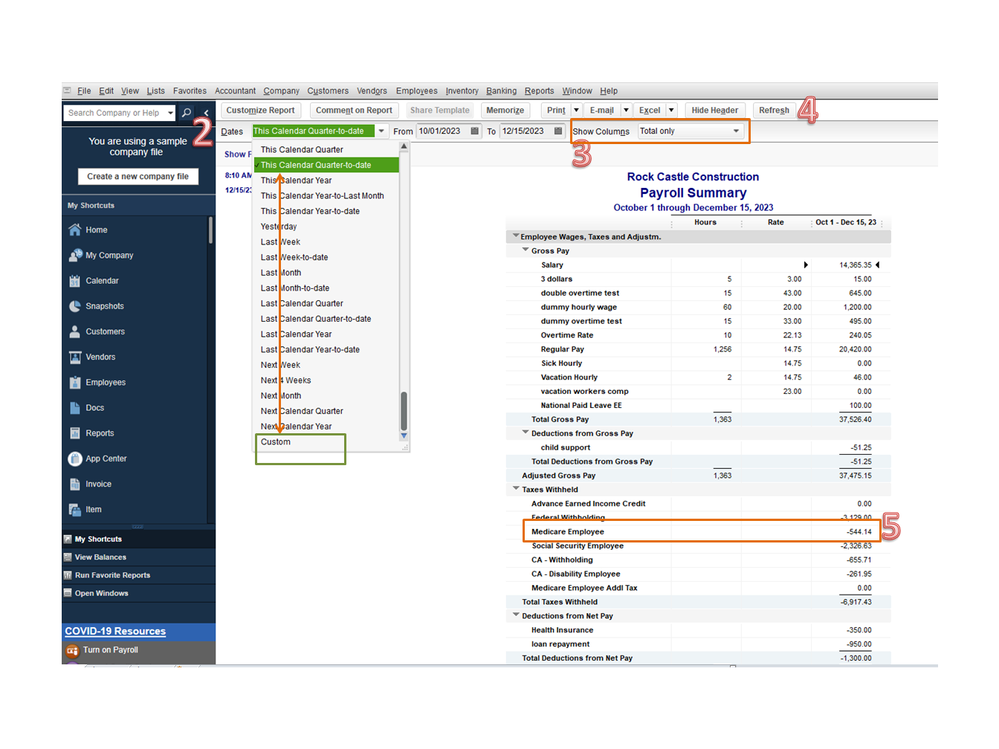Open the Dates range dropdown arrow
This screenshot has width=999, height=749.
381,131
